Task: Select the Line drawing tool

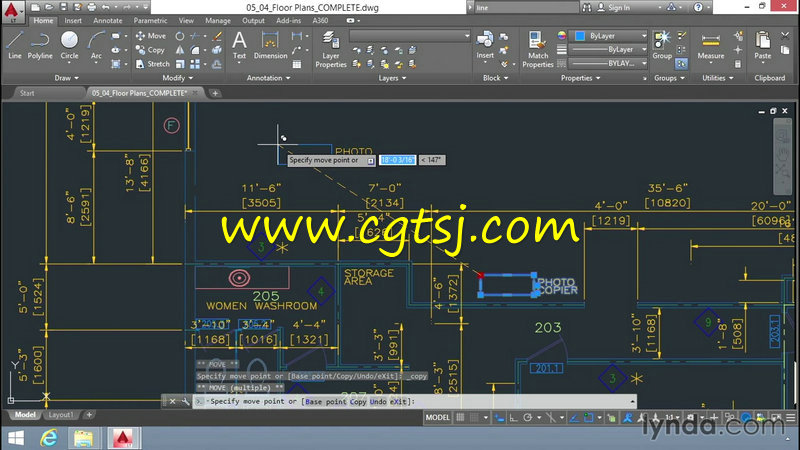Action: (14, 45)
